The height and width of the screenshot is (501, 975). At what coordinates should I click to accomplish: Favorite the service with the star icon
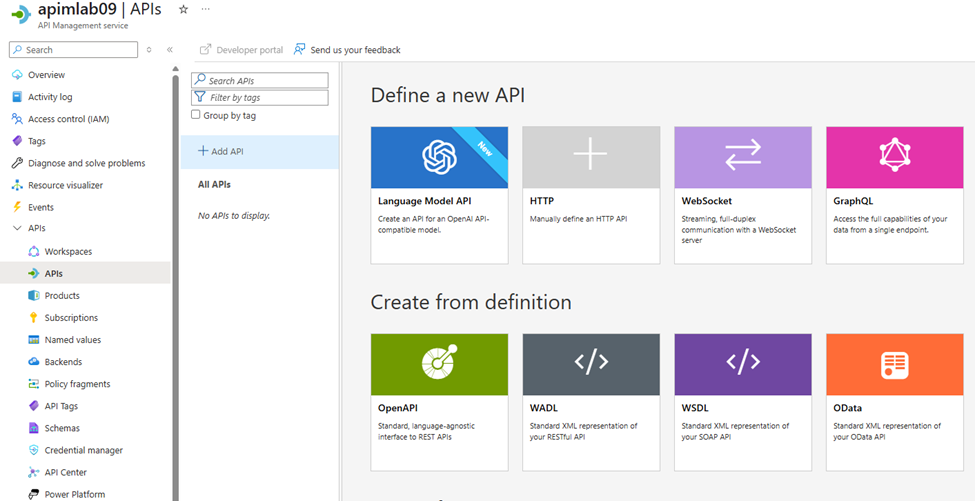click(183, 9)
